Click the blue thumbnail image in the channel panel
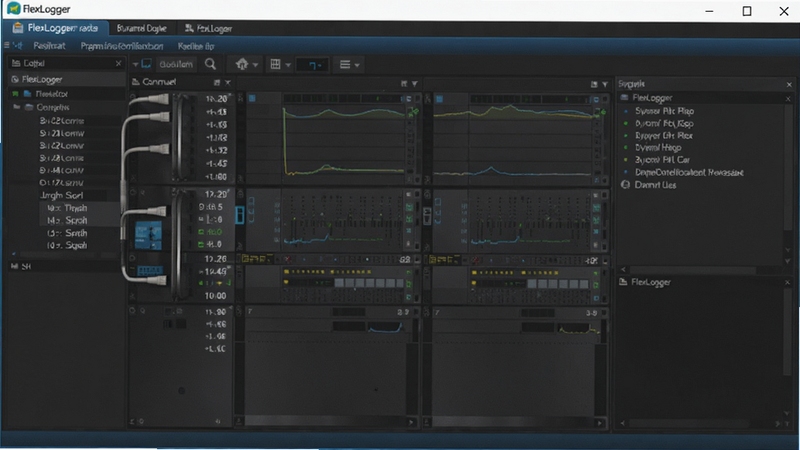Image resolution: width=800 pixels, height=450 pixels. click(x=148, y=235)
